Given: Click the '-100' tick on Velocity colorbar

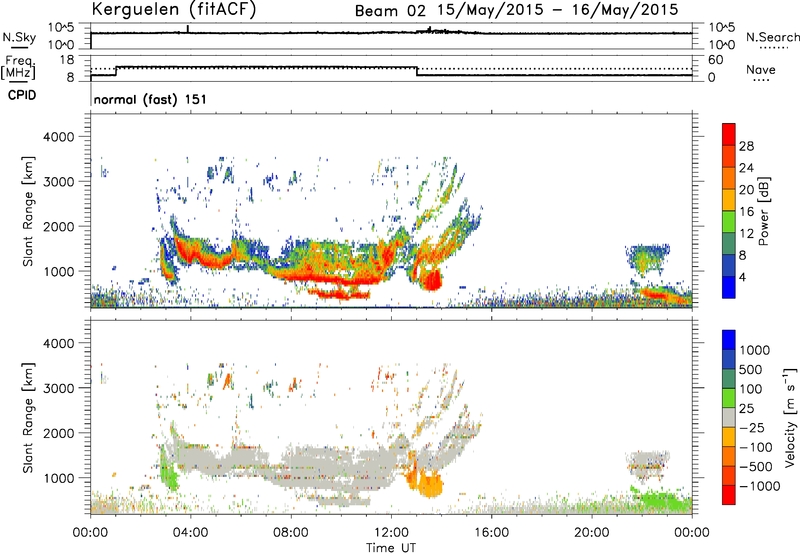Looking at the screenshot, I should pos(756,447).
